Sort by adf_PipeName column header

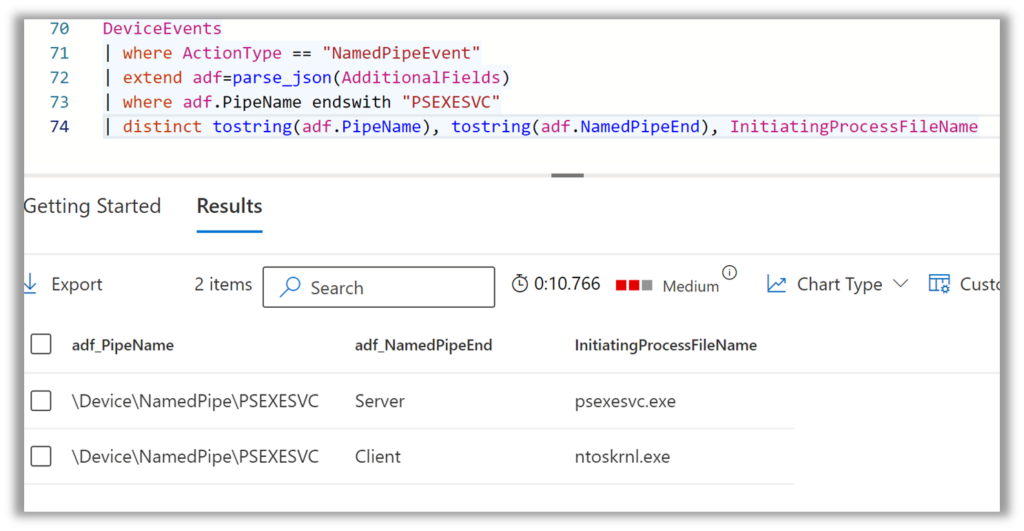(x=123, y=345)
